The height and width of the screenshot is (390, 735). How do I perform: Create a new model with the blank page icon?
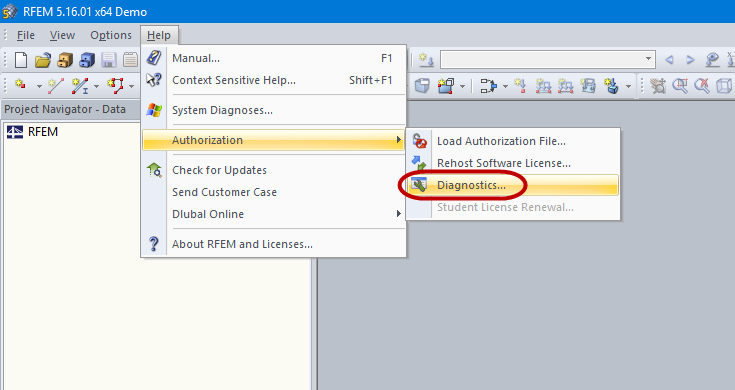tap(21, 60)
